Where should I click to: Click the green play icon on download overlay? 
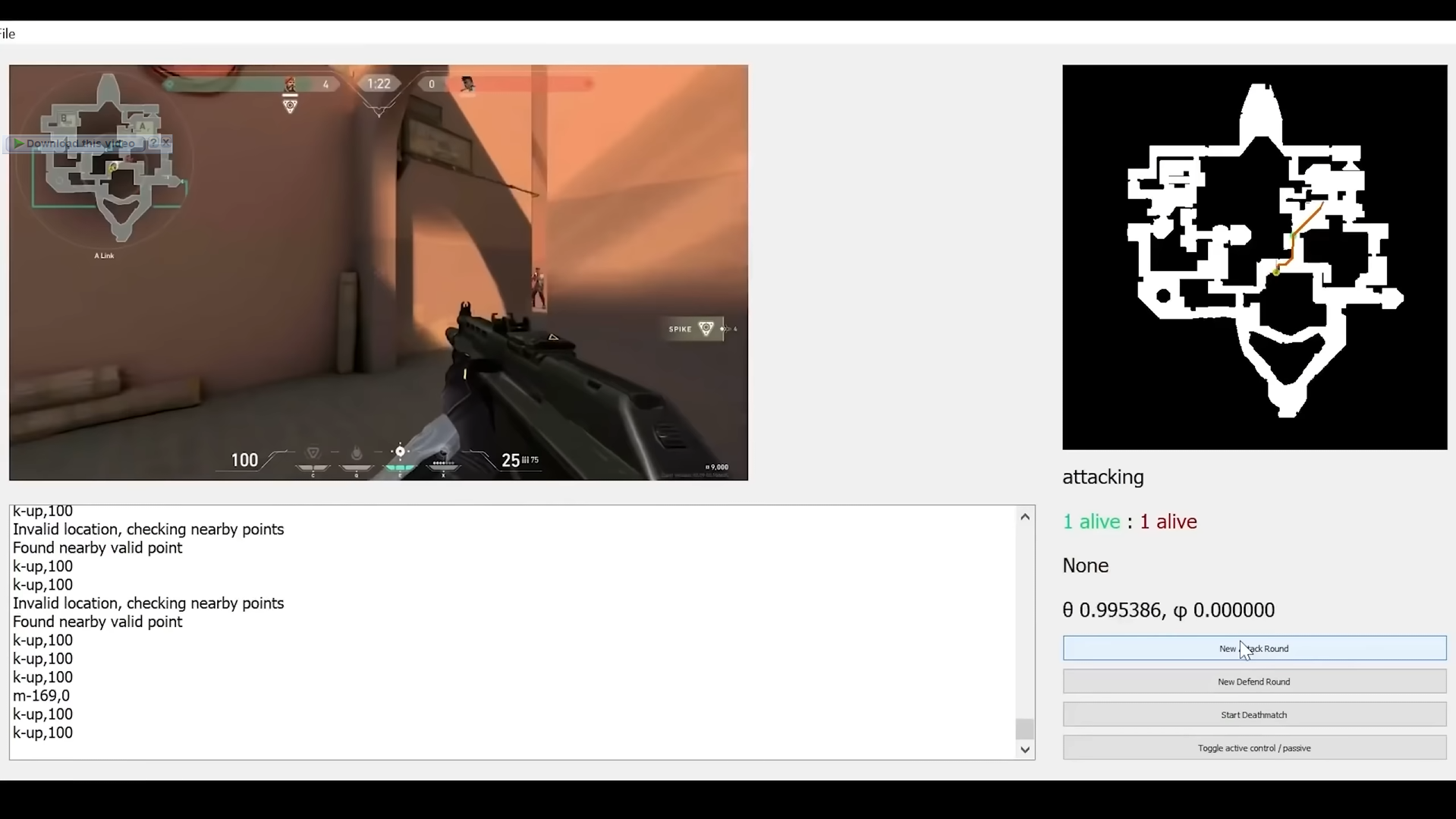tap(18, 143)
